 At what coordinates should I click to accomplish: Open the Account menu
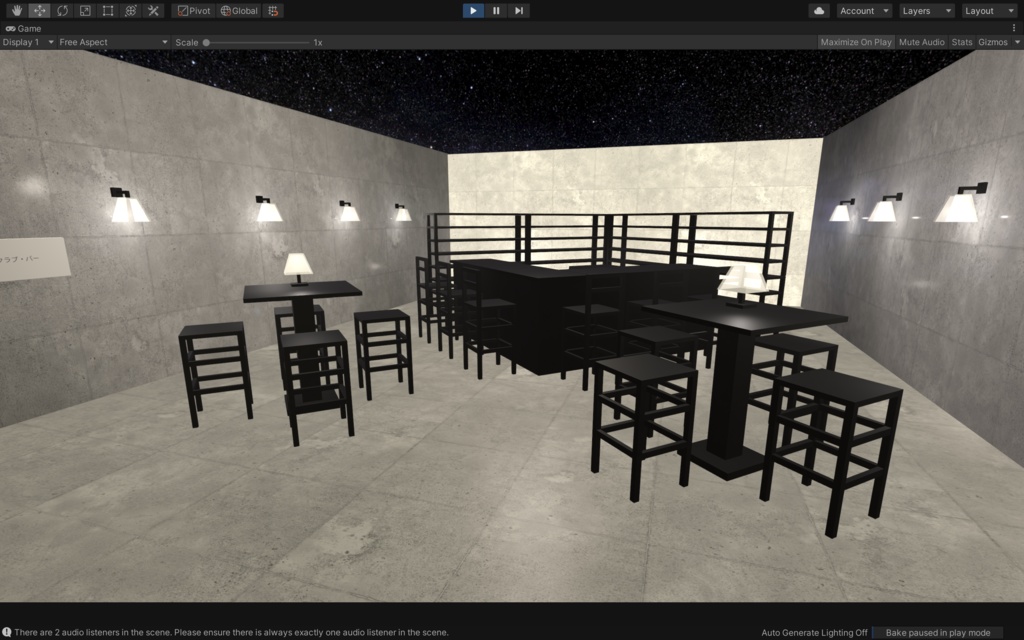click(863, 10)
